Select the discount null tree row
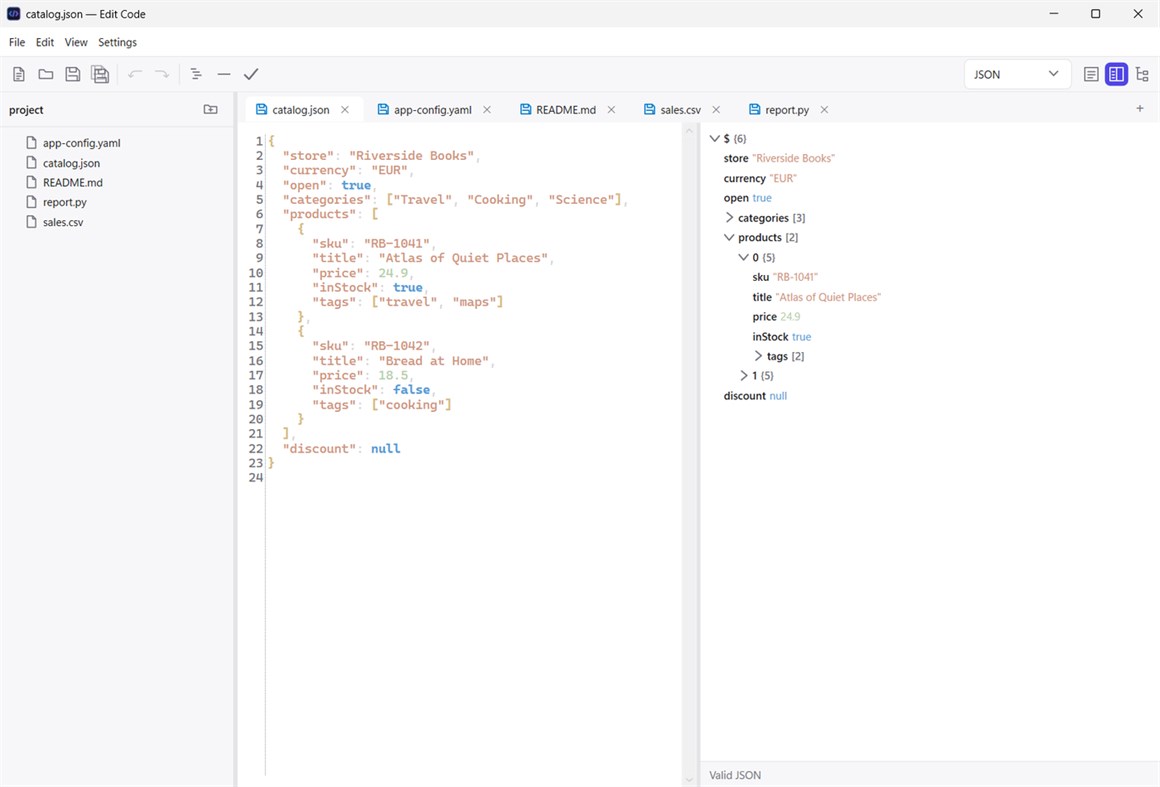Image resolution: width=1160 pixels, height=787 pixels. [x=755, y=396]
